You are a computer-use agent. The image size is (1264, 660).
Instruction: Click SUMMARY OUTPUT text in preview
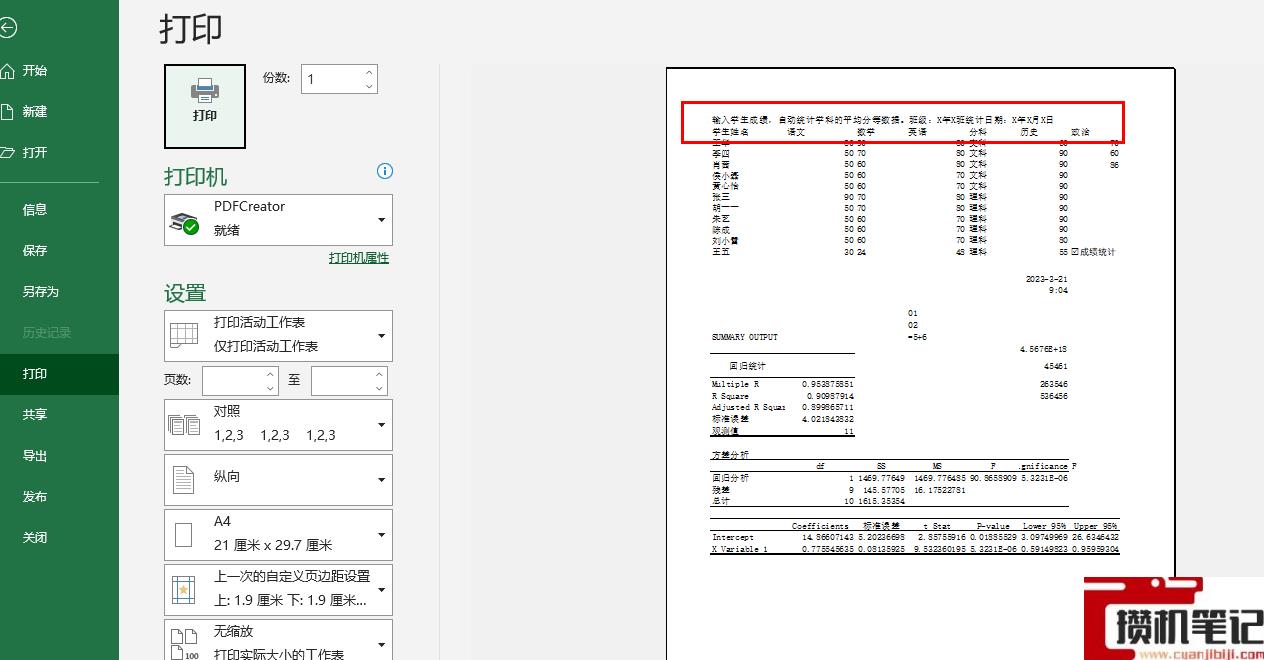pos(744,337)
